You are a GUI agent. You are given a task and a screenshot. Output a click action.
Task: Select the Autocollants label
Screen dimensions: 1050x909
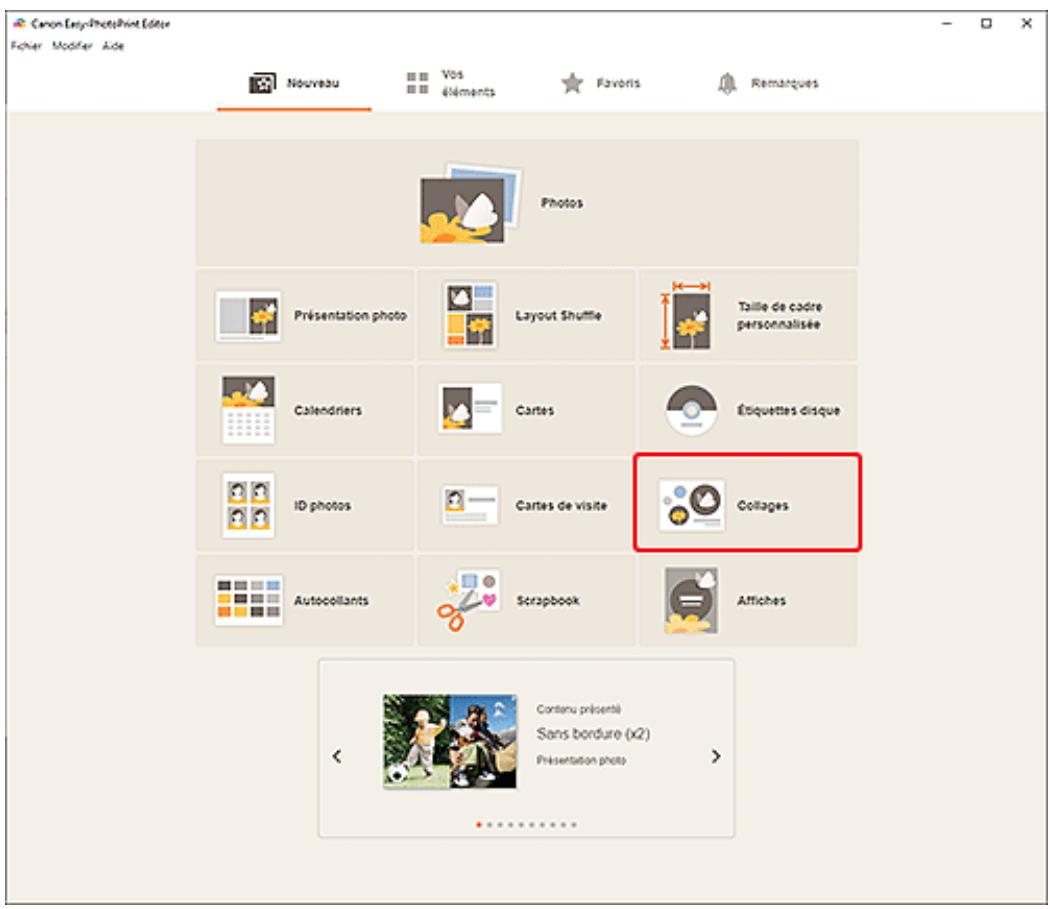point(331,600)
